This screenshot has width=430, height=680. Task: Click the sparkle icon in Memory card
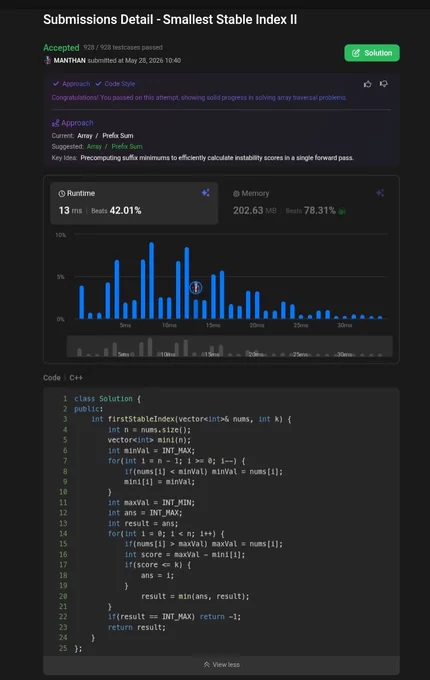[380, 193]
